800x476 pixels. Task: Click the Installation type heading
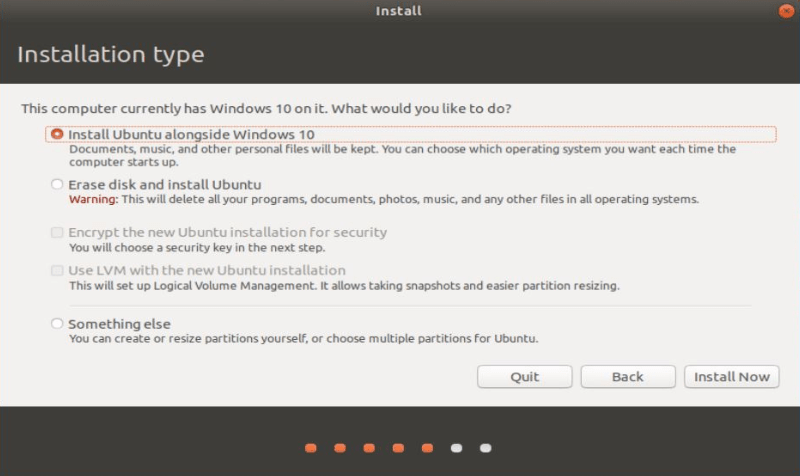pyautogui.click(x=111, y=55)
